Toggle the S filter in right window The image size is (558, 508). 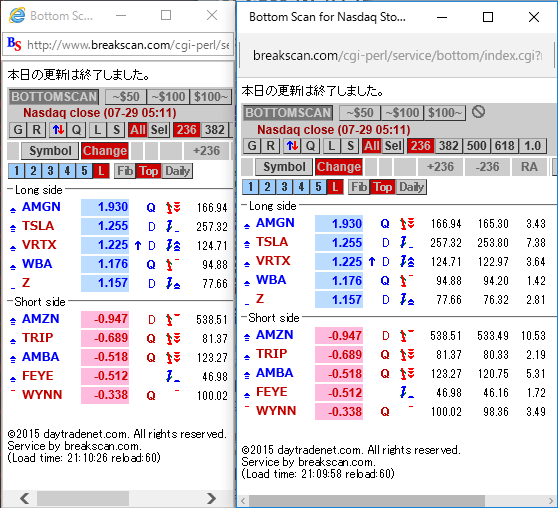click(350, 146)
